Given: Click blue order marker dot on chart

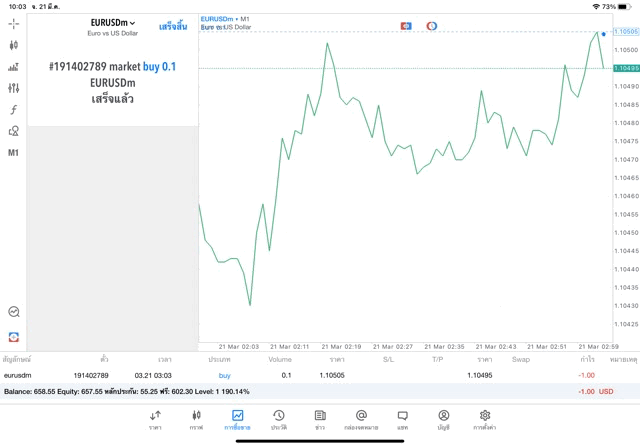Looking at the screenshot, I should tap(604, 34).
